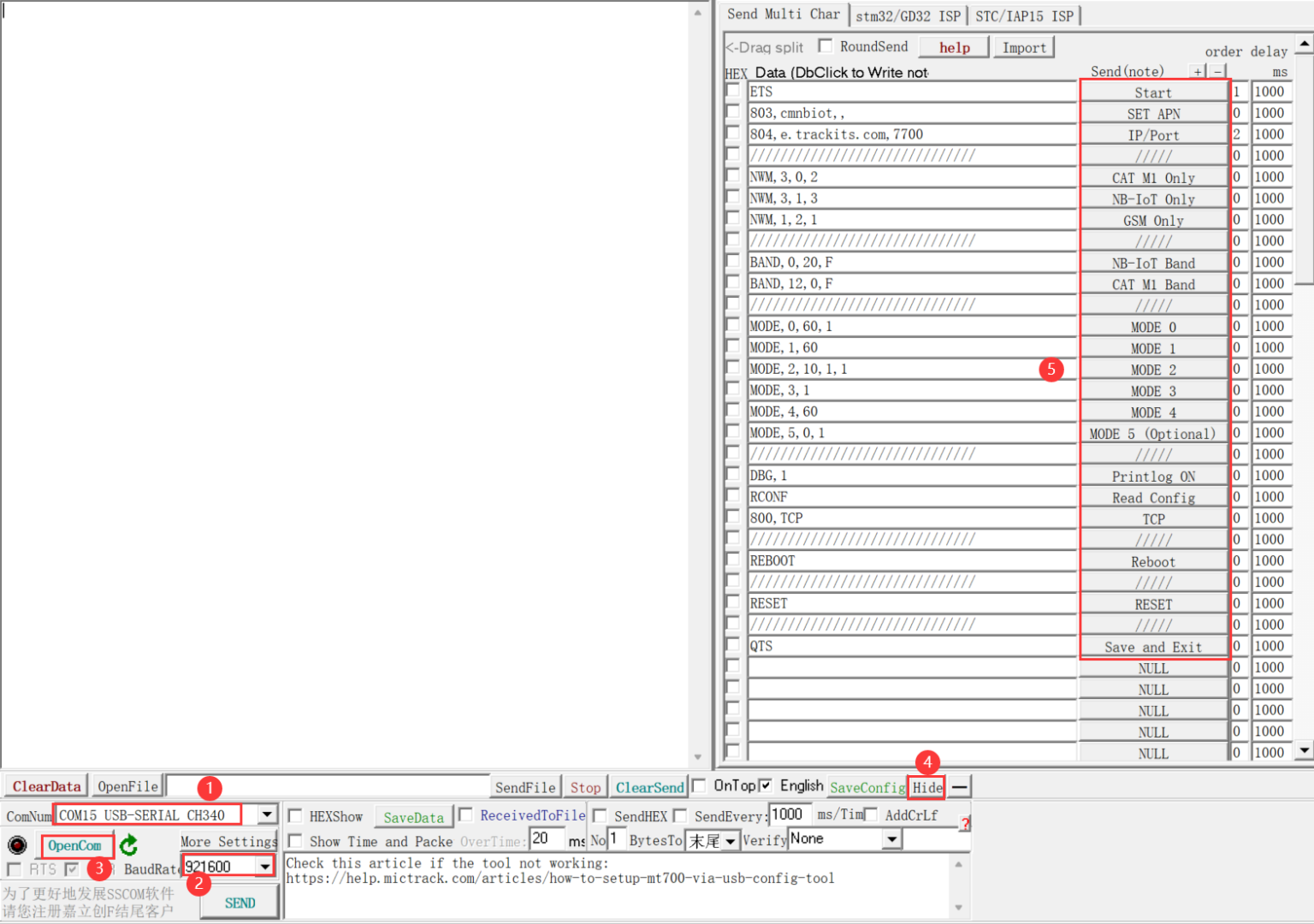Open the Verify dropdown set to None
The height and width of the screenshot is (924, 1314).
pos(891,839)
